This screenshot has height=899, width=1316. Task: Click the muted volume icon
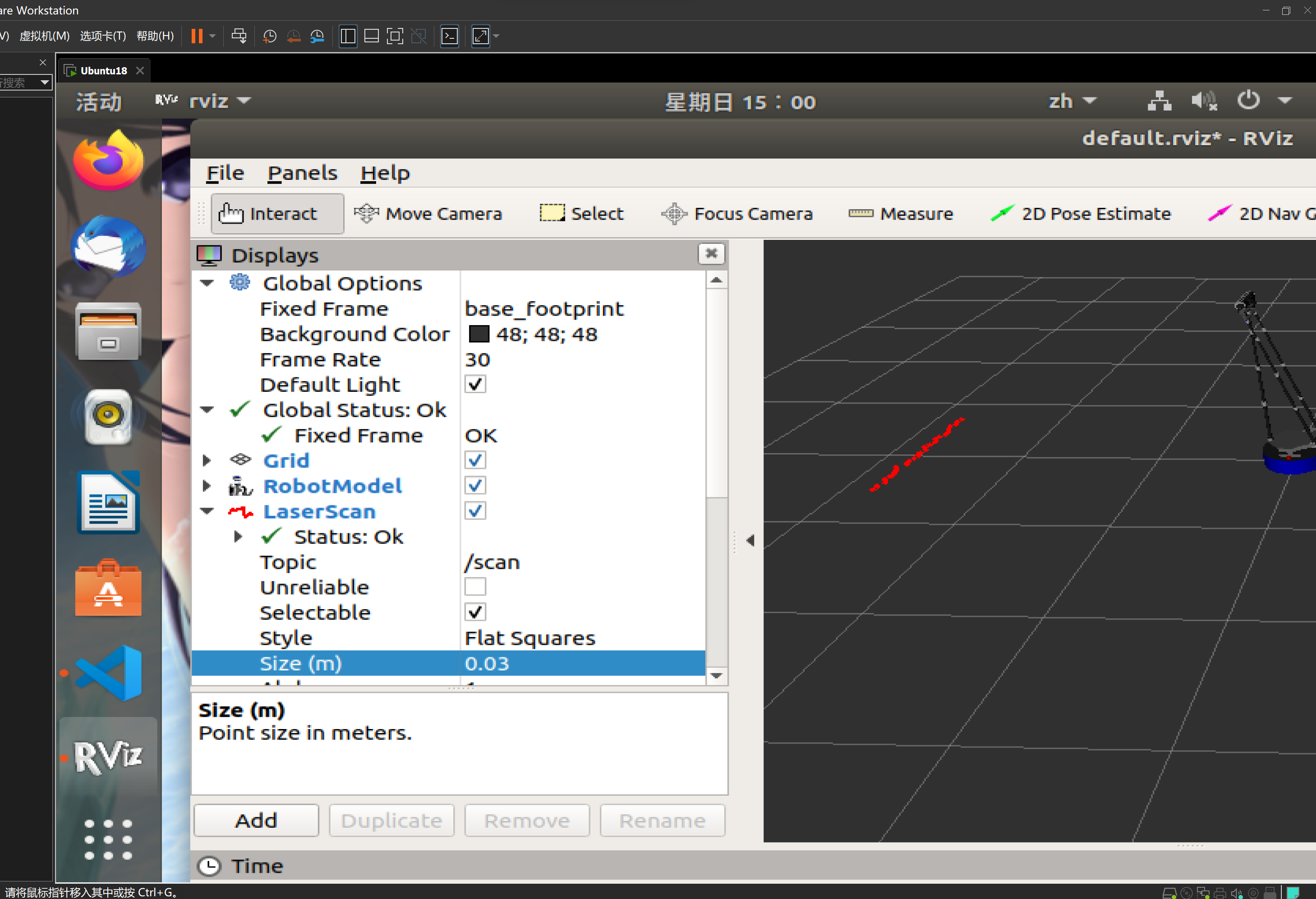pos(1204,101)
